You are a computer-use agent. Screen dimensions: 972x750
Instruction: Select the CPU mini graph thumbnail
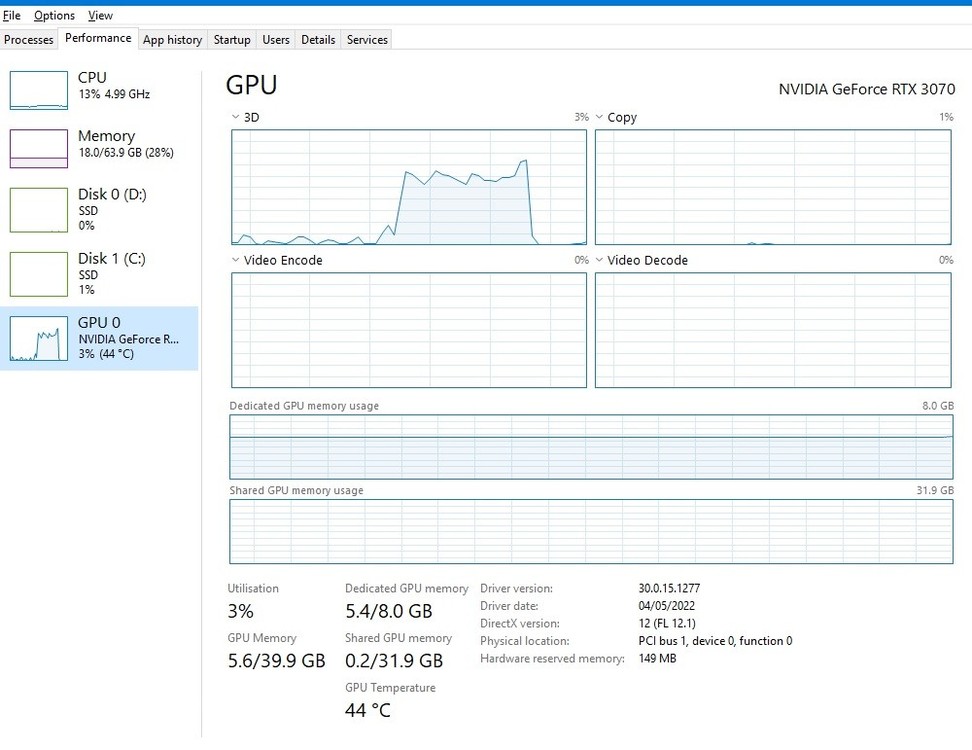point(38,90)
